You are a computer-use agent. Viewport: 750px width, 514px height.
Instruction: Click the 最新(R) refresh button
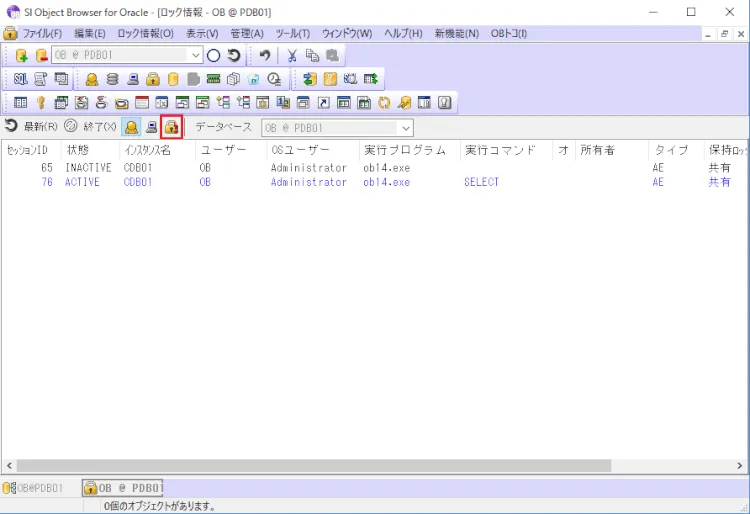coord(32,127)
